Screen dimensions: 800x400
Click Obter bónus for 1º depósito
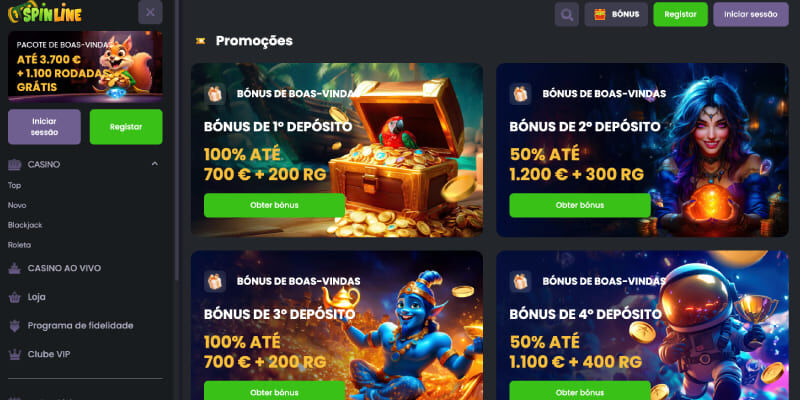click(274, 205)
